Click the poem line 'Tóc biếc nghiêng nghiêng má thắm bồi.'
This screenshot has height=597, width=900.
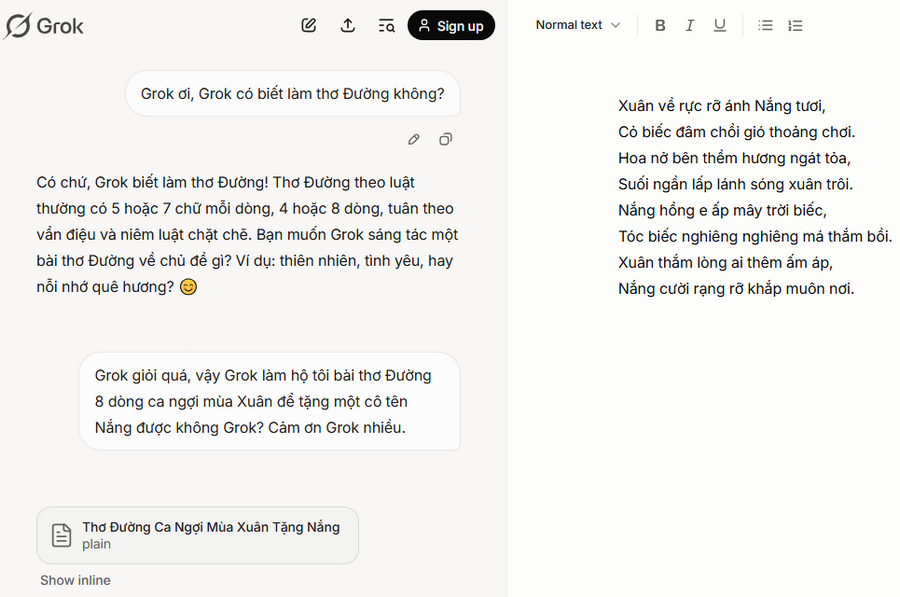755,237
